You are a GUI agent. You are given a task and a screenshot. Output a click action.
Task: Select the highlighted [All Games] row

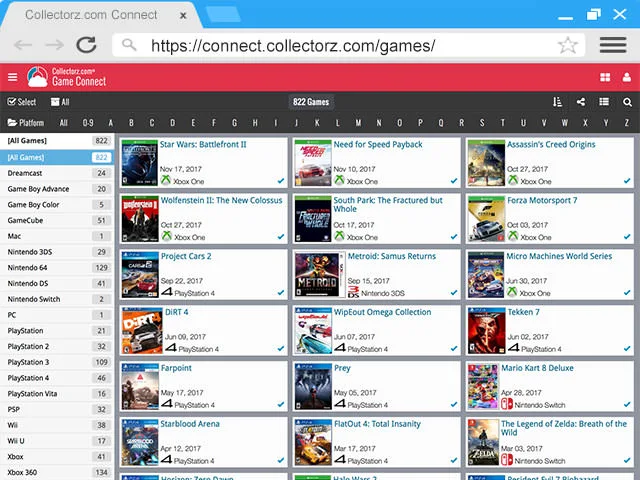(57, 157)
